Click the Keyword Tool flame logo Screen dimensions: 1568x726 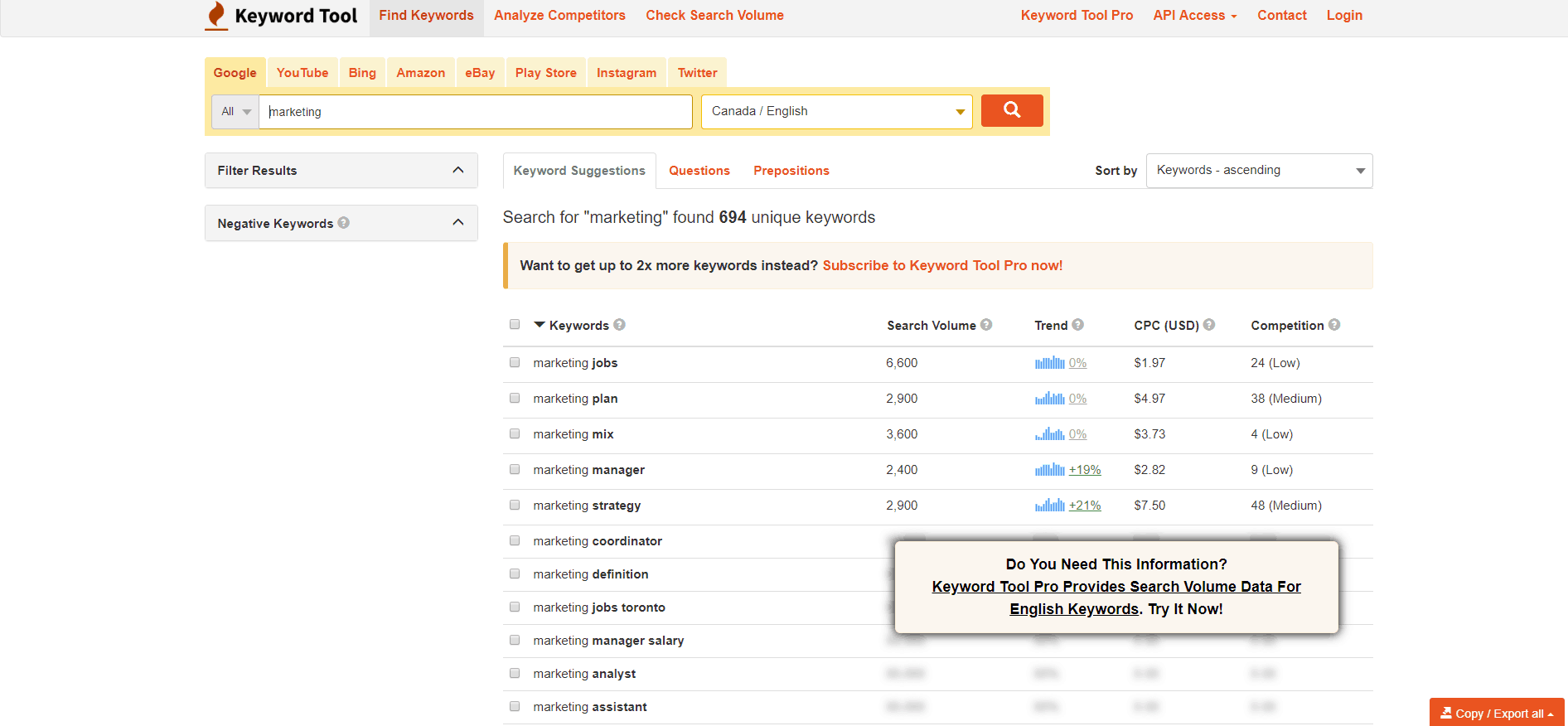pyautogui.click(x=216, y=16)
